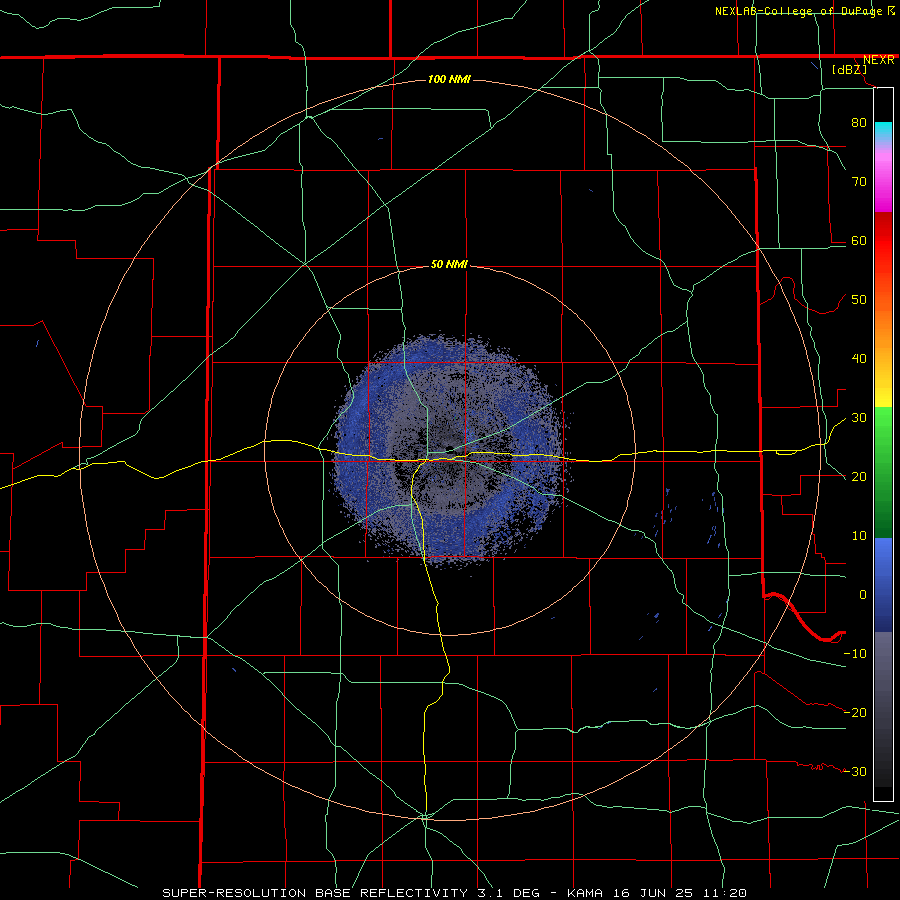Click the 0 value on the dBZ scale
Screen dimensions: 900x900
[x=863, y=595]
